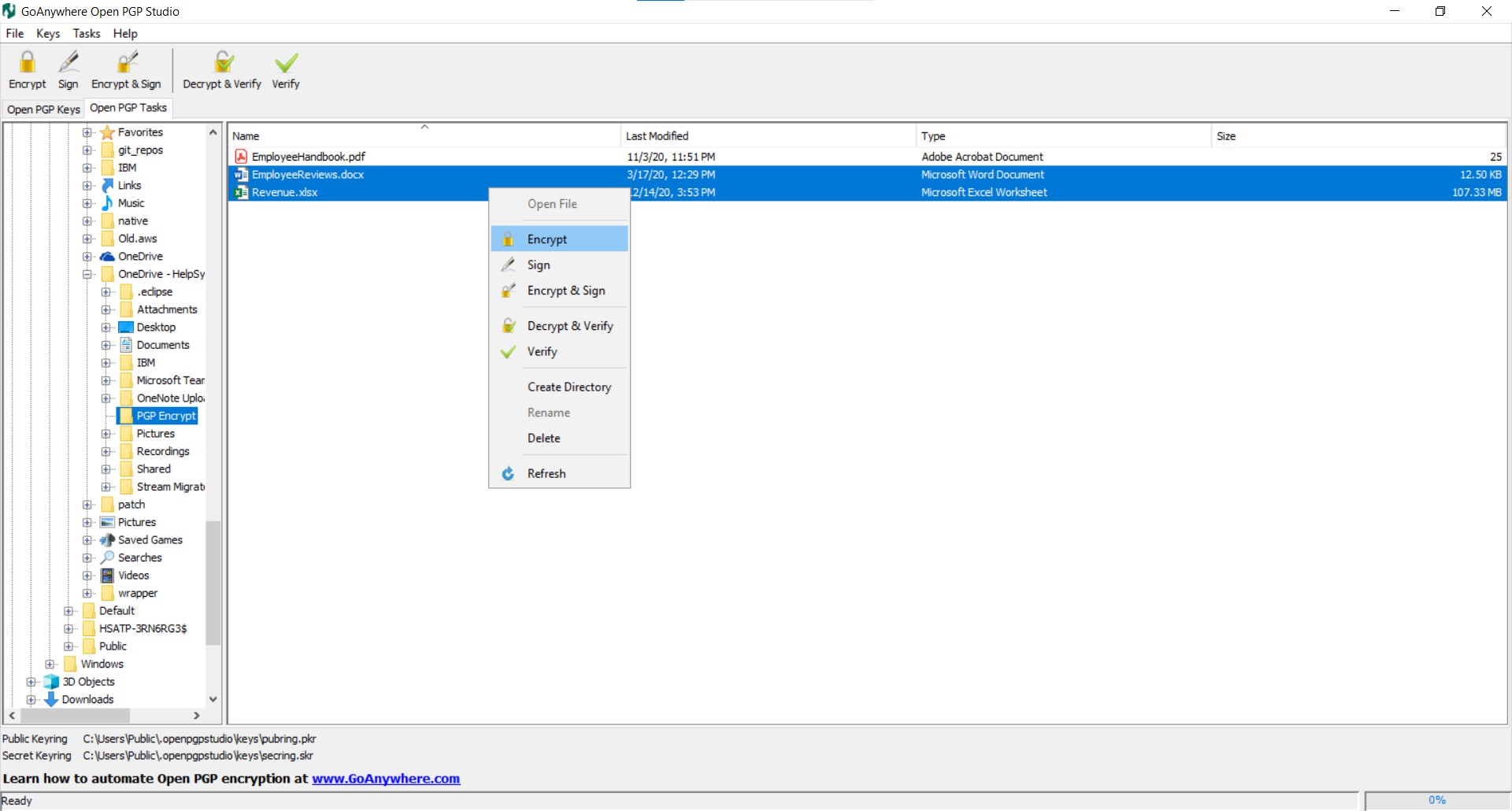Choose Create Directory from the context menu
This screenshot has height=811, width=1512.
pyautogui.click(x=569, y=387)
